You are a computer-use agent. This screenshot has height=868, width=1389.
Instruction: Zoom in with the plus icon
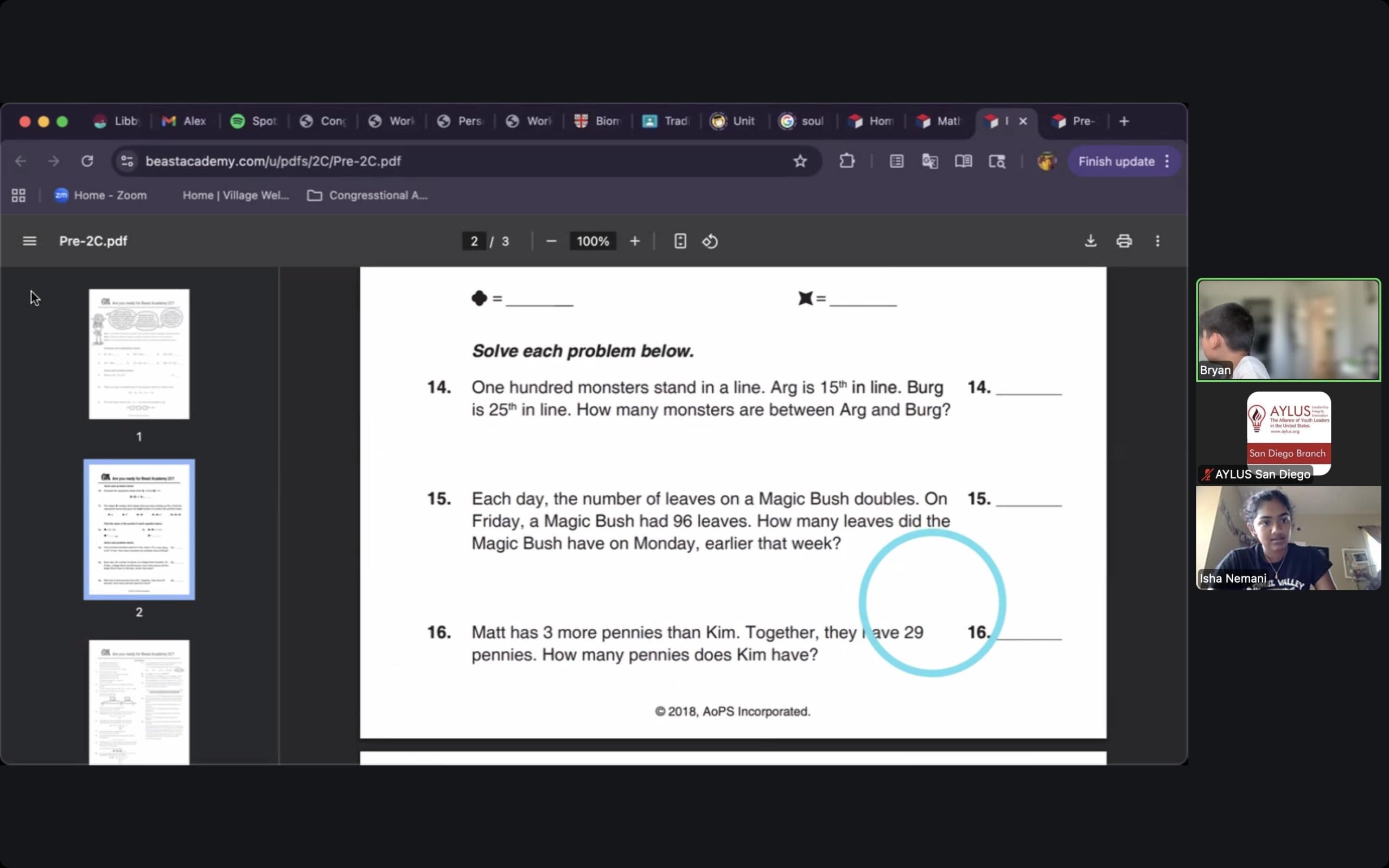pyautogui.click(x=634, y=241)
